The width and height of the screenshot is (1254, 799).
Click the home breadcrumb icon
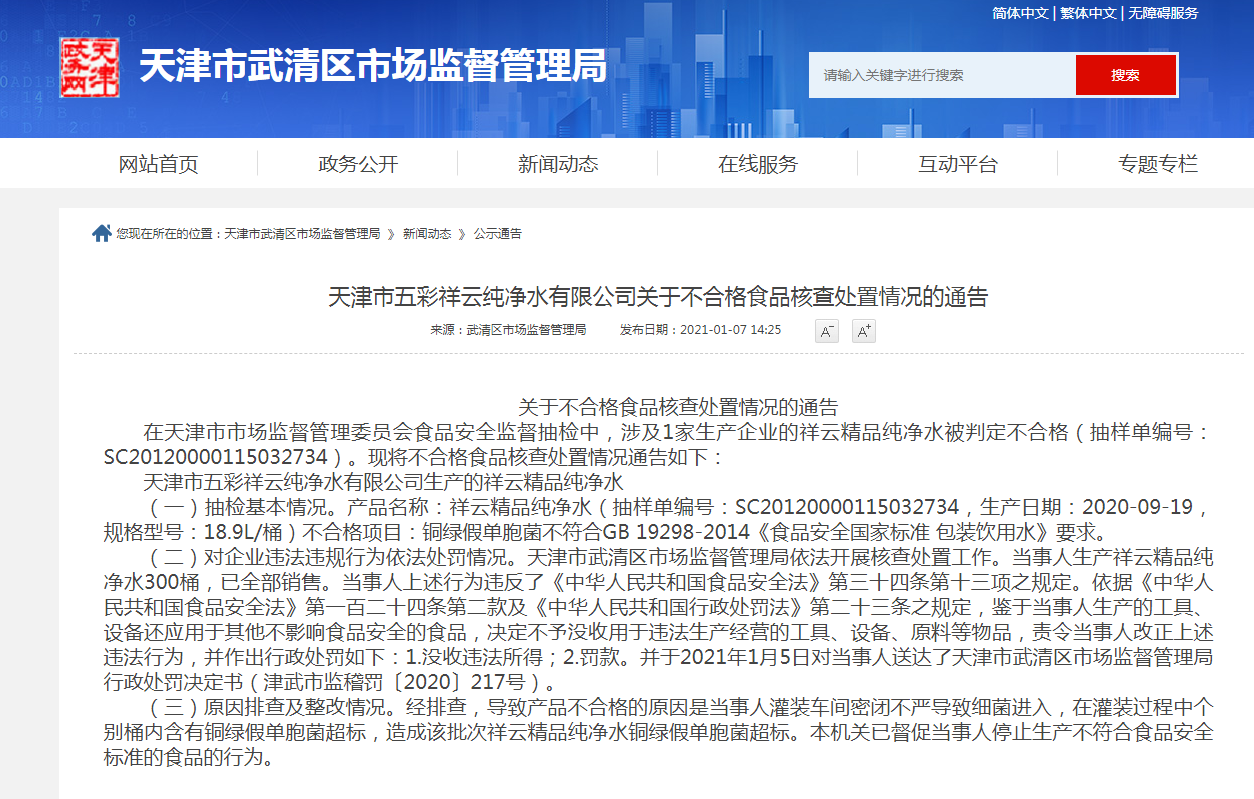click(x=101, y=233)
